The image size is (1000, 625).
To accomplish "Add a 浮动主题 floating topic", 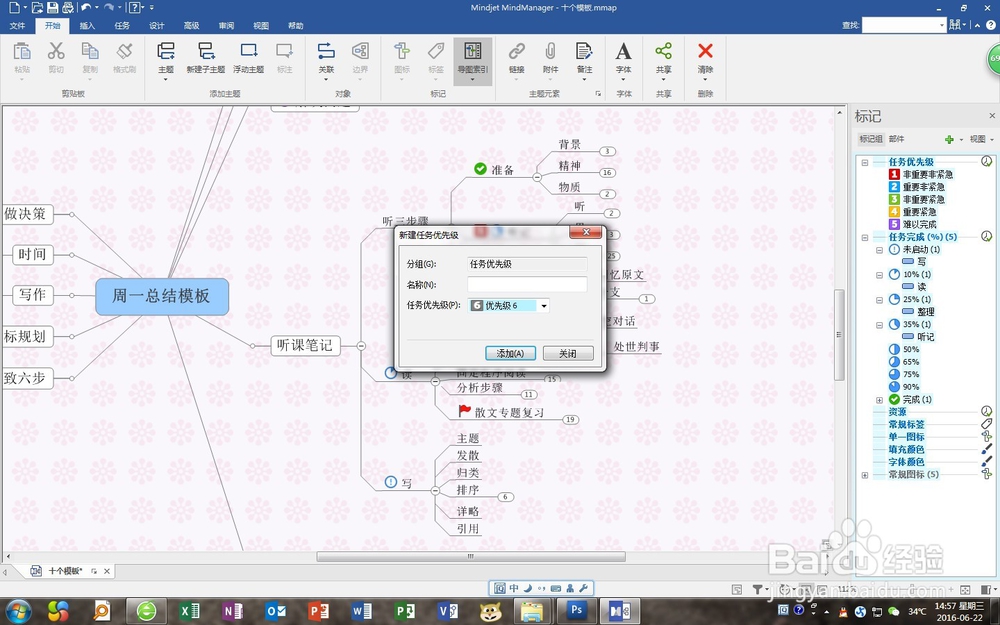I will 248,52.
